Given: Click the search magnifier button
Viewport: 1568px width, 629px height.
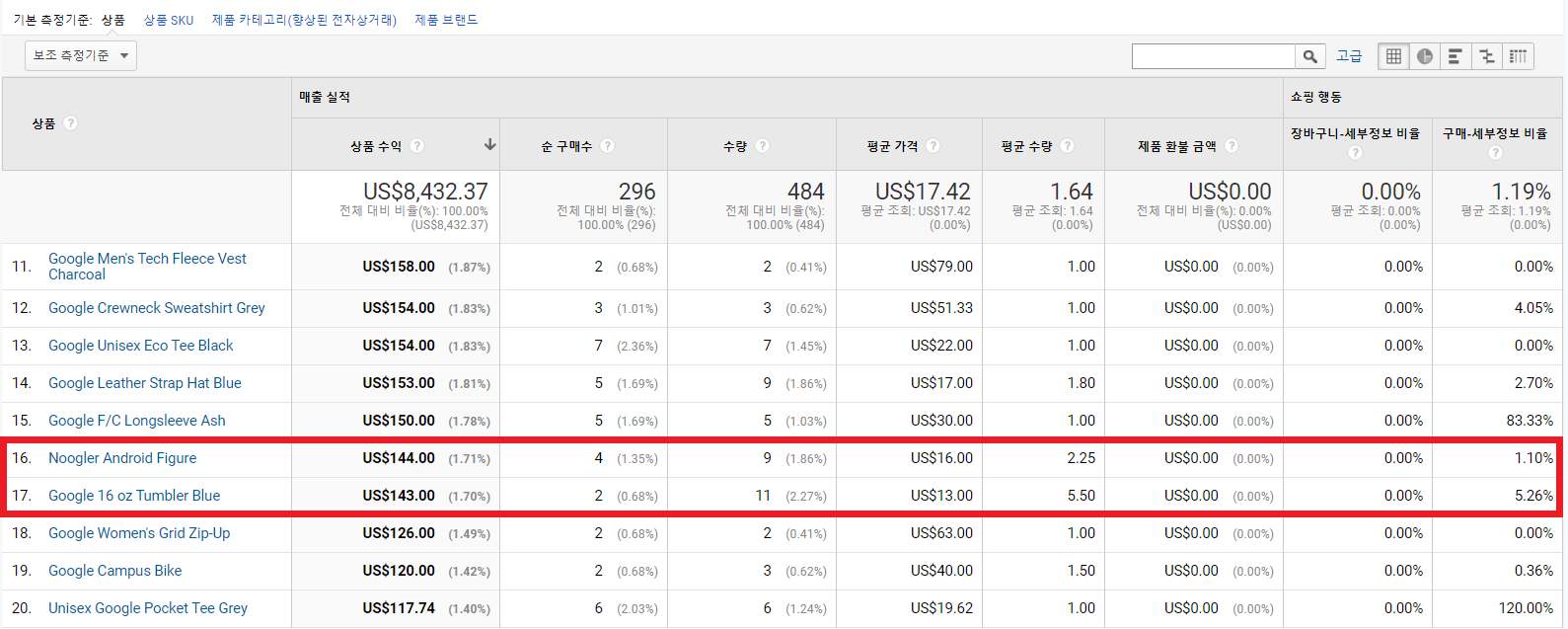Looking at the screenshot, I should [1309, 56].
